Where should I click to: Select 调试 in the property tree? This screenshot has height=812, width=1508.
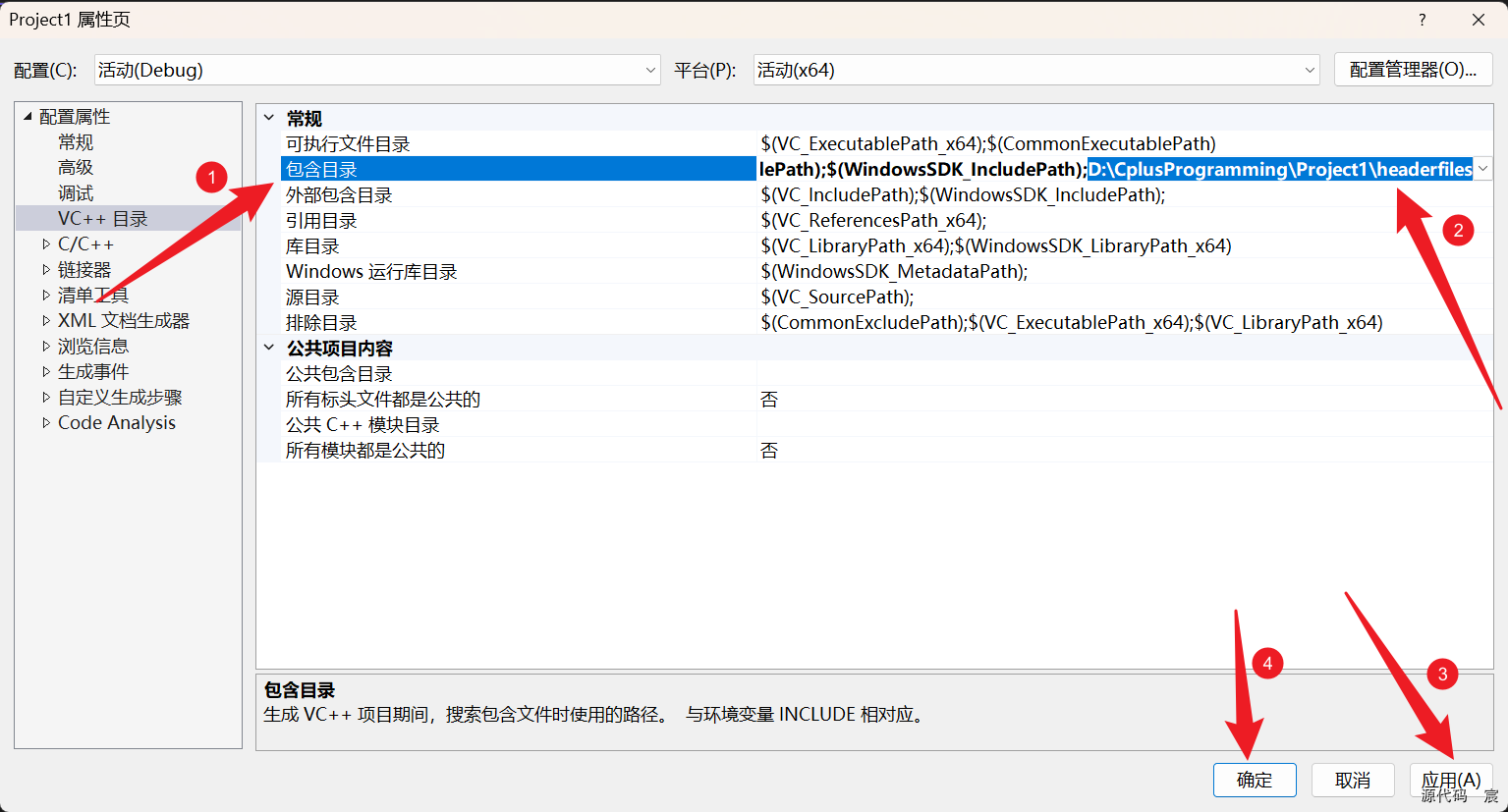point(76,193)
